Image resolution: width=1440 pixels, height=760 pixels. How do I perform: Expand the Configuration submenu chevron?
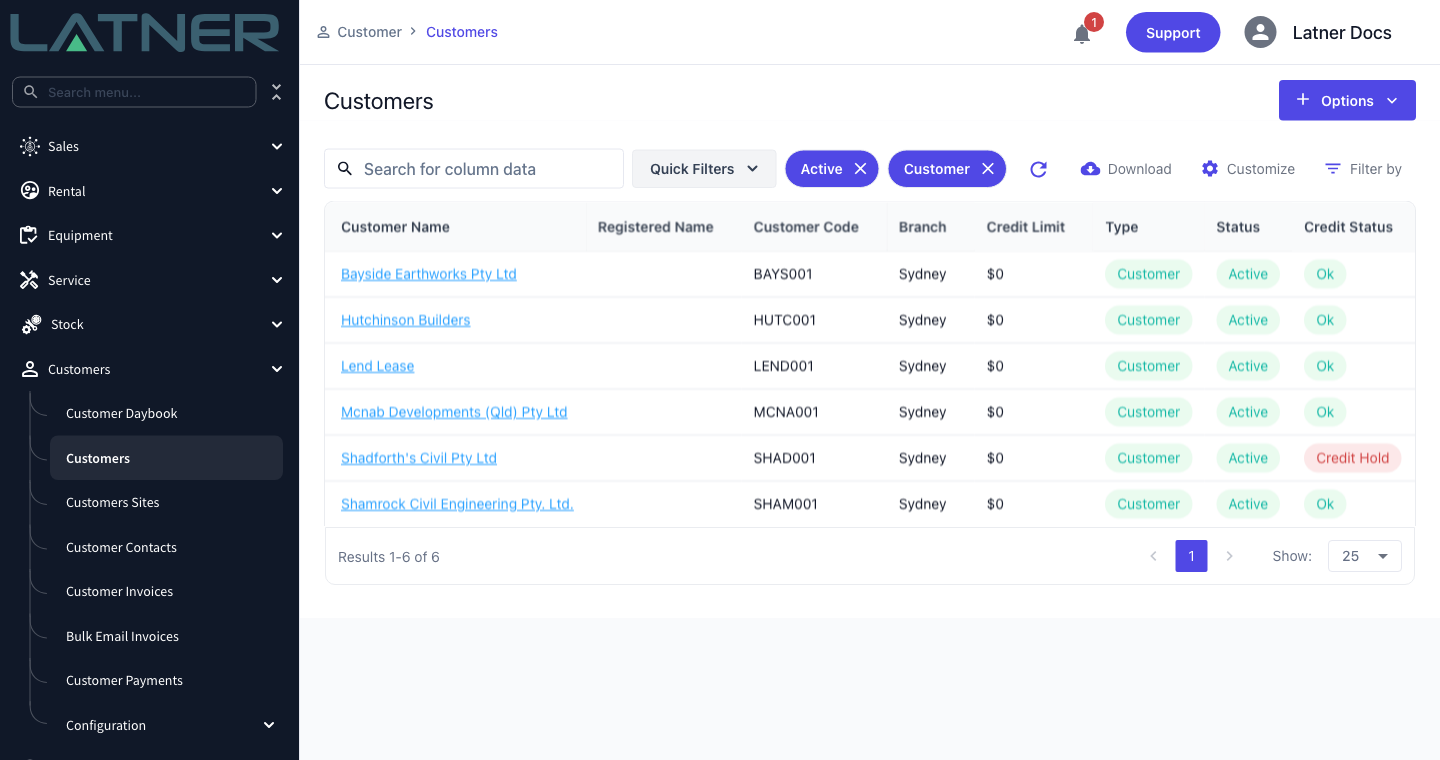tap(269, 725)
